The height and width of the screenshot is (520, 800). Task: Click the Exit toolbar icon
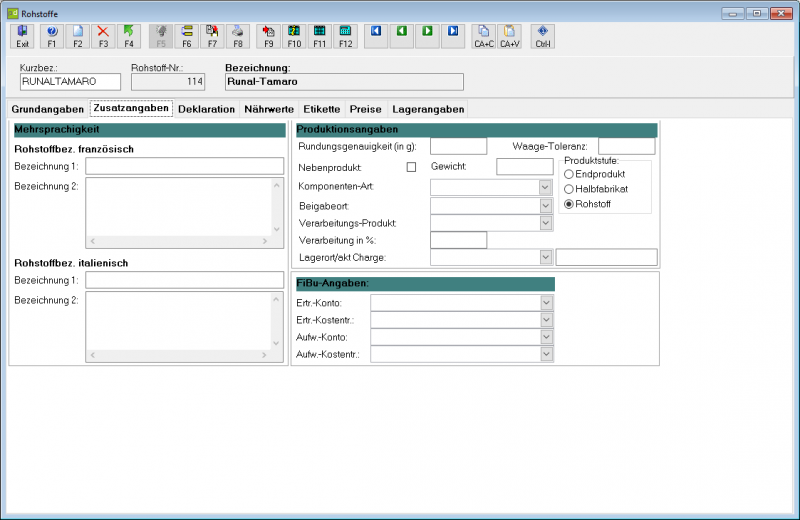22,37
